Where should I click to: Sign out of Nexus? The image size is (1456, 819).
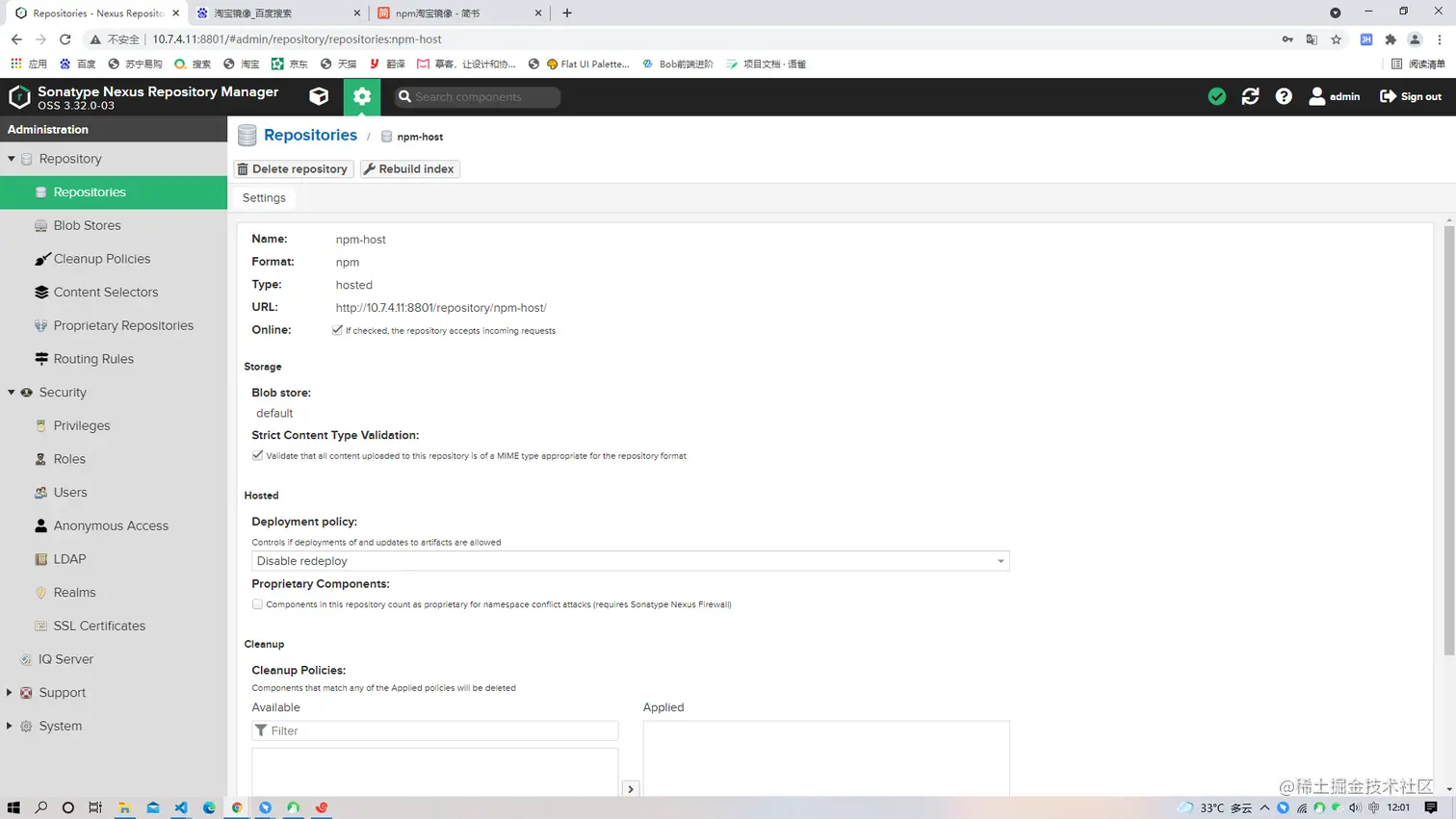point(1411,96)
